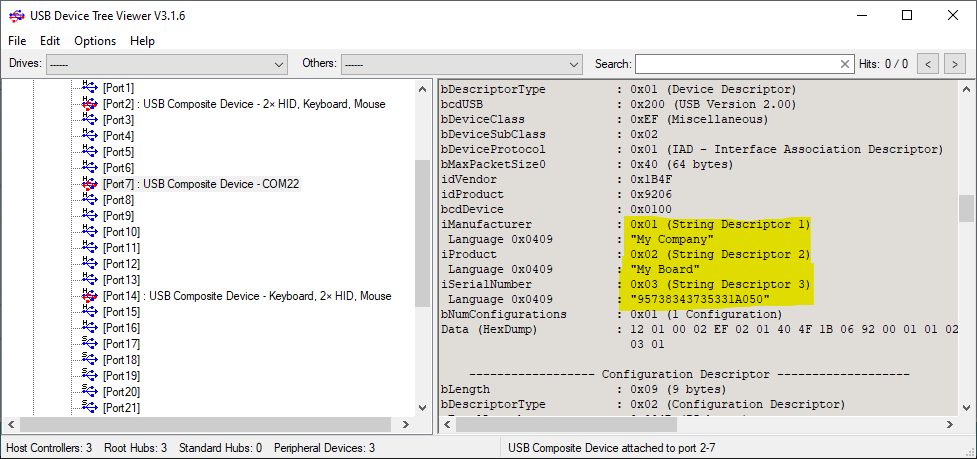Click the USB icon beside Port4

coord(90,135)
